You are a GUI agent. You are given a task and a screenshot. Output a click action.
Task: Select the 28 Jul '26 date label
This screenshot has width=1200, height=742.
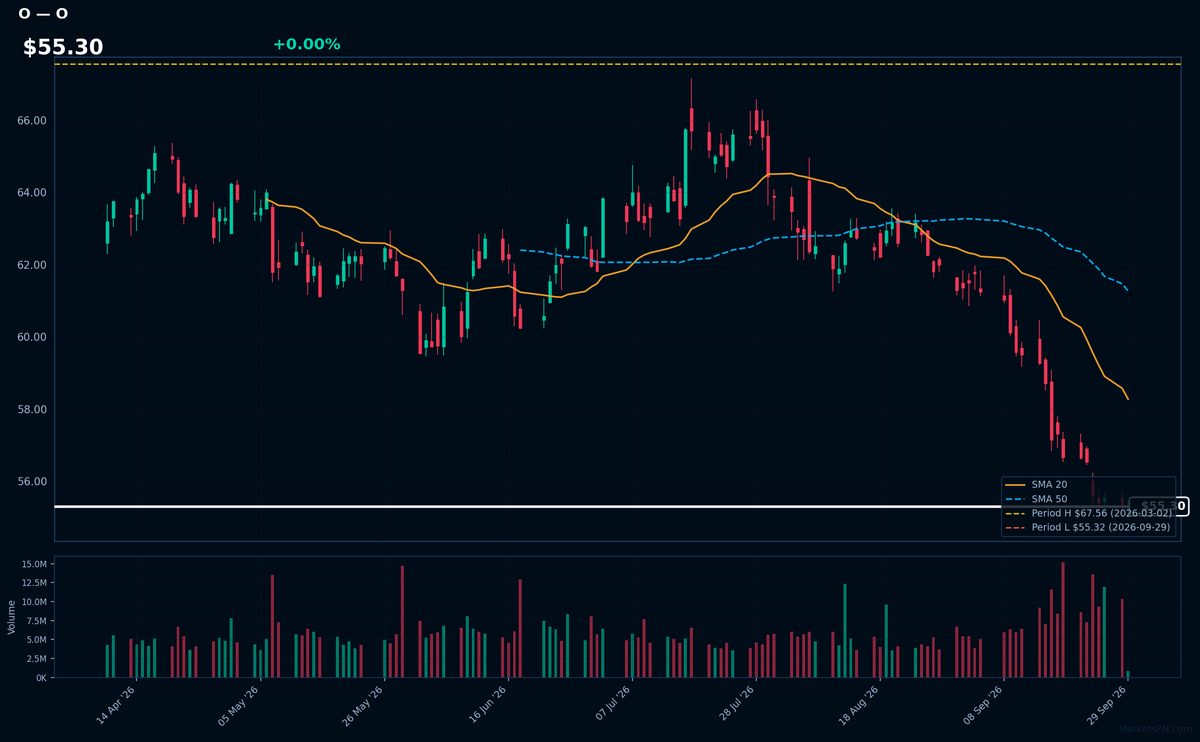click(736, 704)
